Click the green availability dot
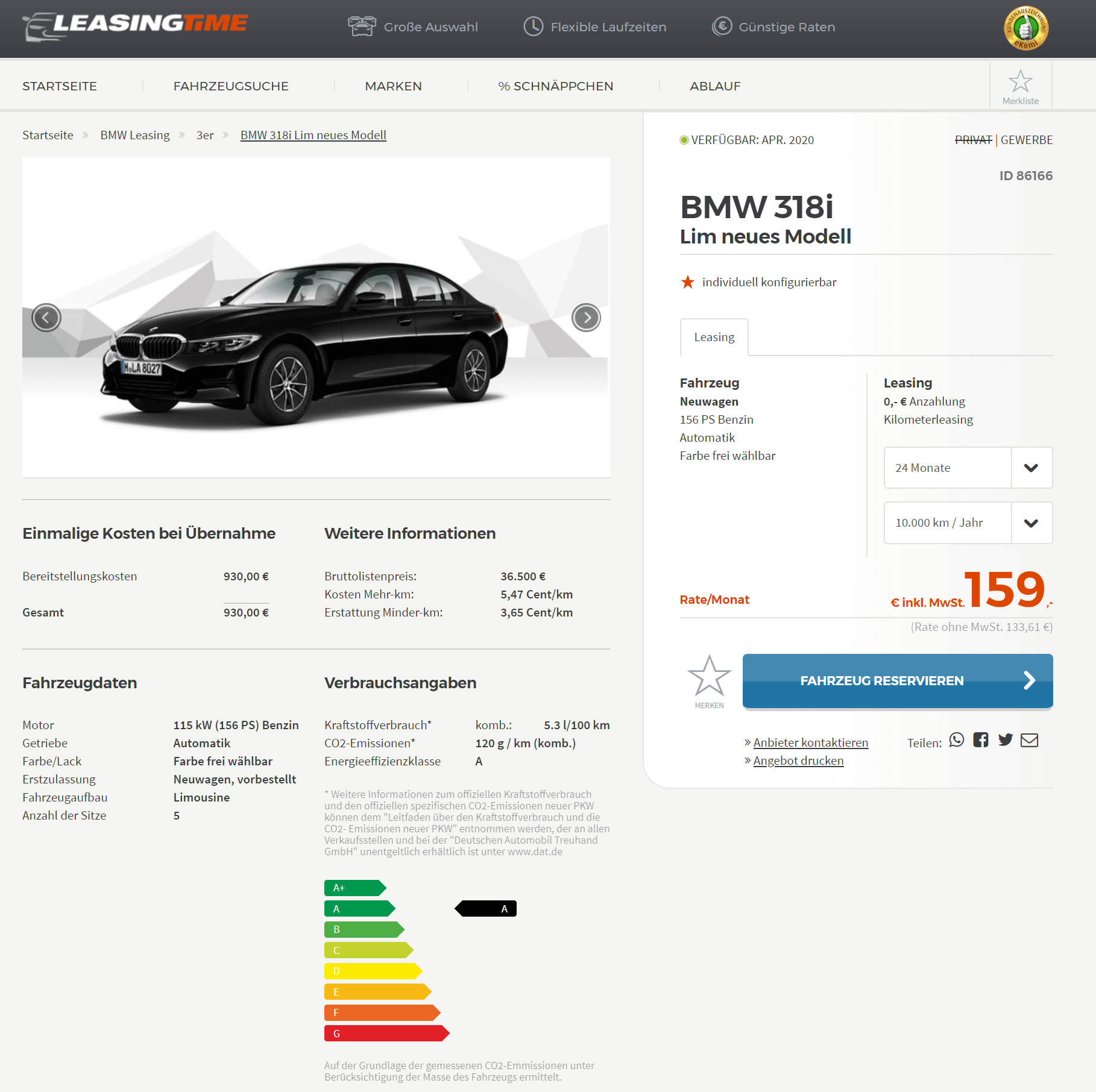 [684, 140]
